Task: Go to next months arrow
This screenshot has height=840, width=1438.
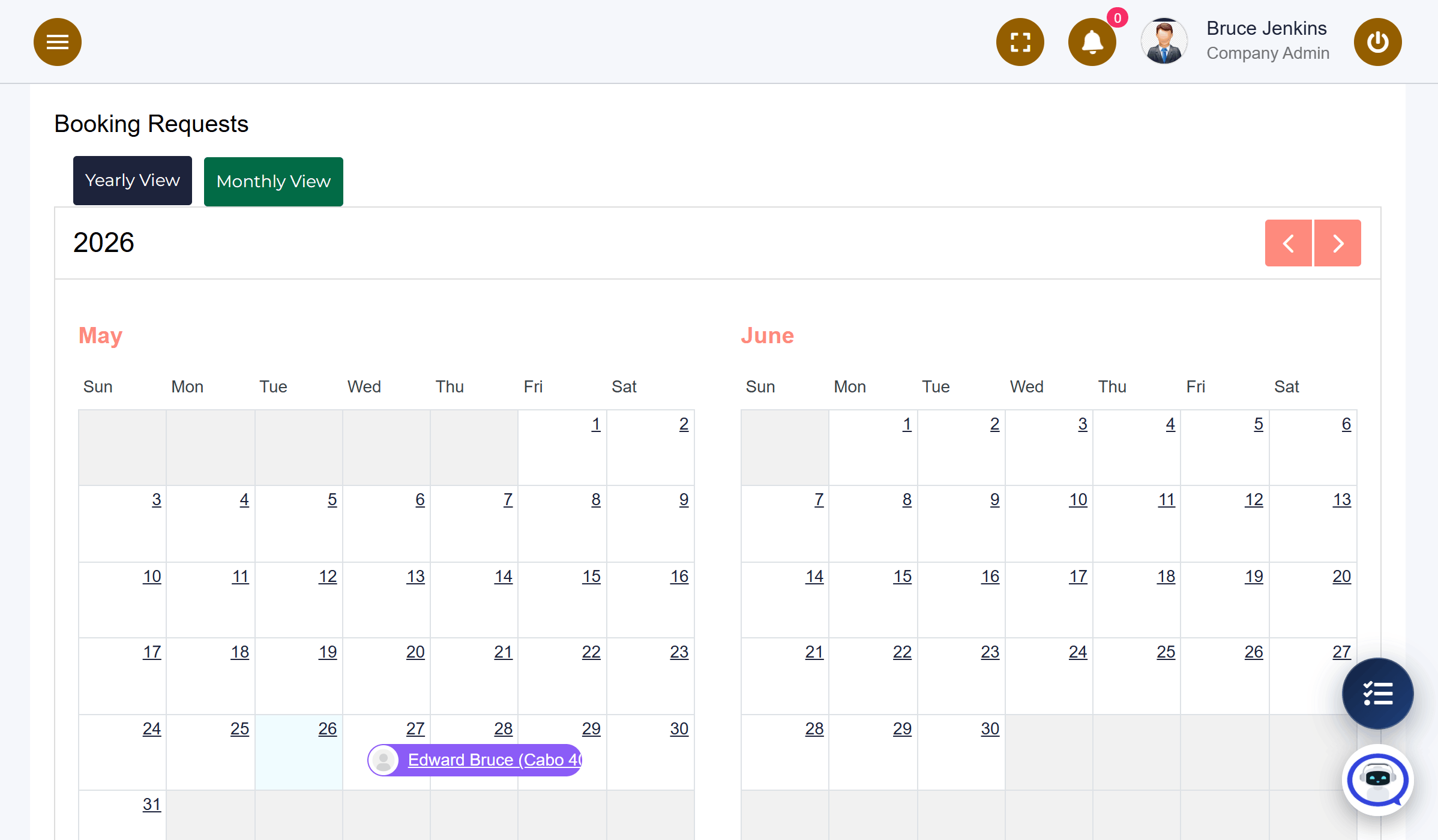Action: point(1338,243)
